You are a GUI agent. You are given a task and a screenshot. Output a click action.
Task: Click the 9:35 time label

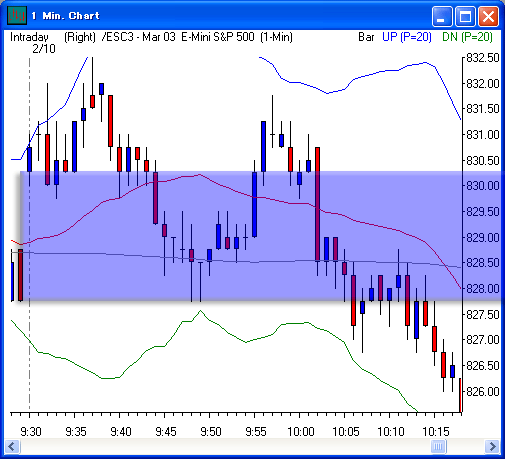[76, 432]
